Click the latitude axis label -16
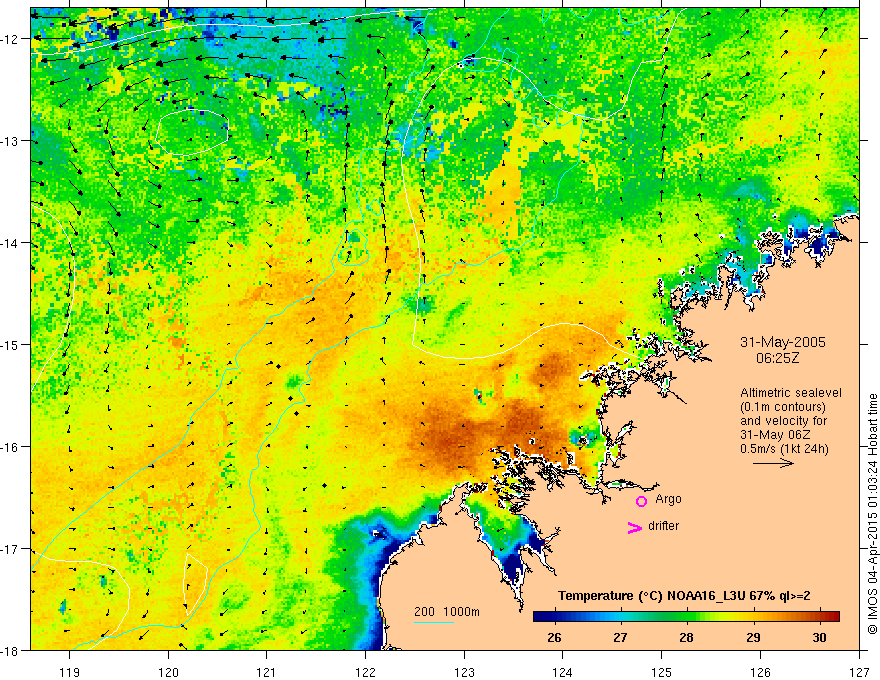The width and height of the screenshot is (880, 680). point(11,447)
